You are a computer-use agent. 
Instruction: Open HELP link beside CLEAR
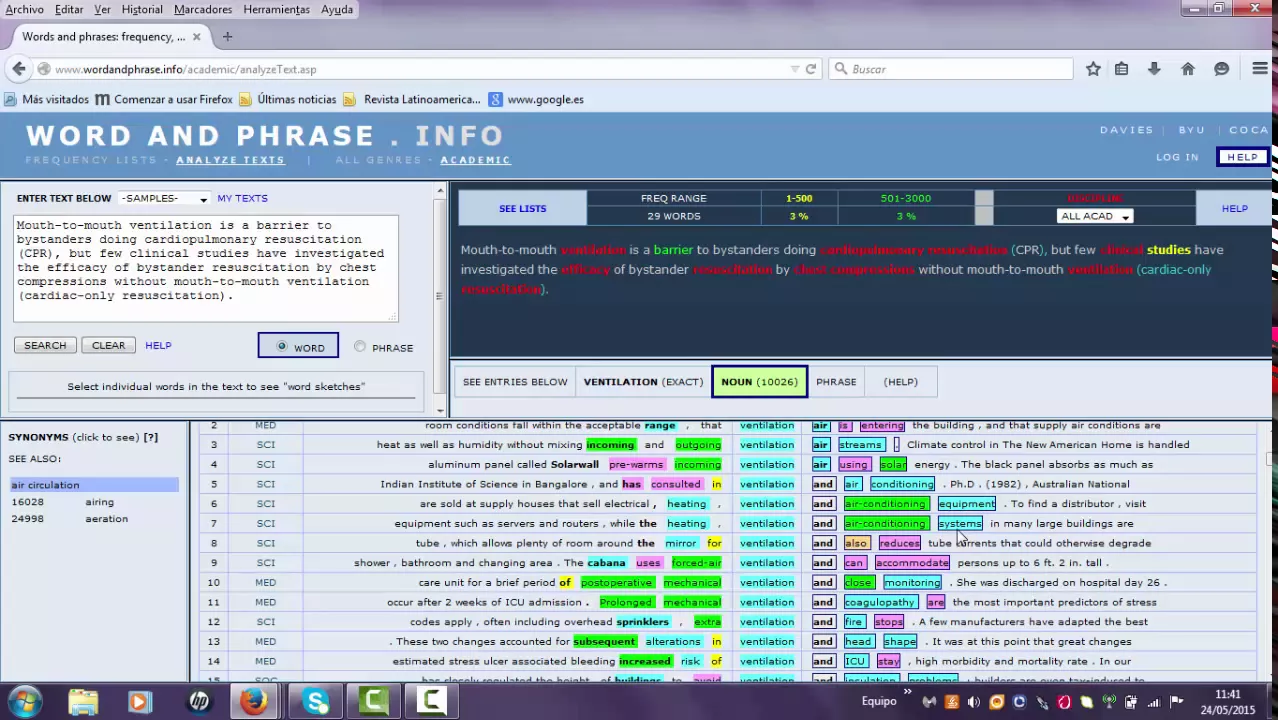[x=158, y=345]
